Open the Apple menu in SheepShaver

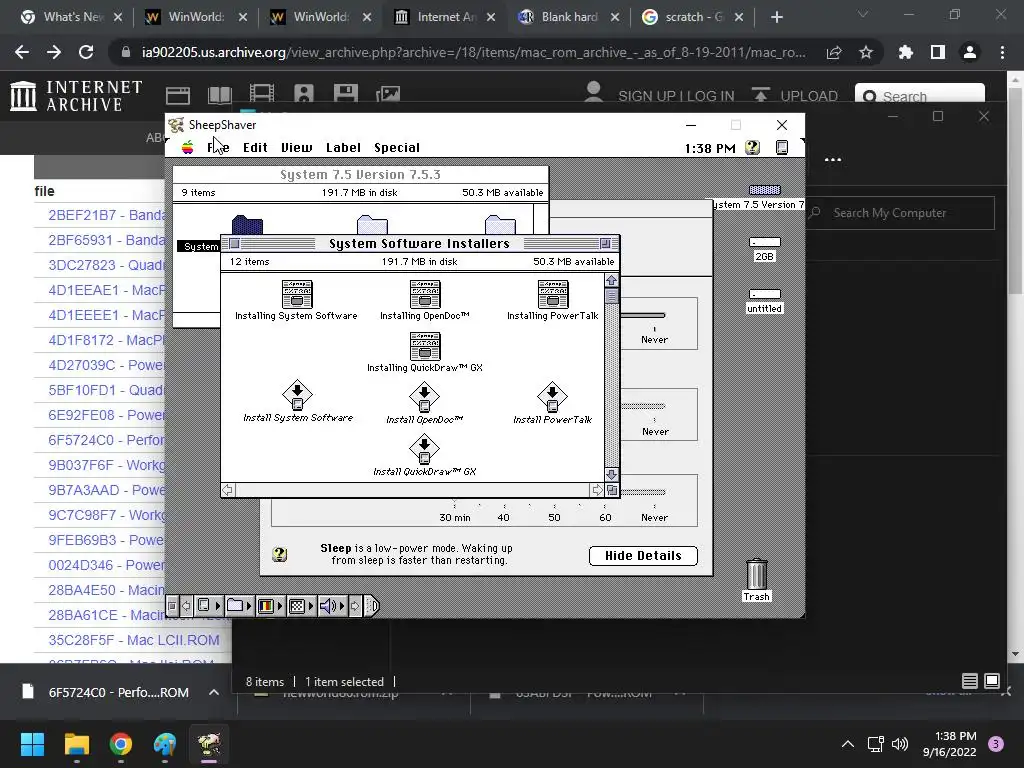187,147
